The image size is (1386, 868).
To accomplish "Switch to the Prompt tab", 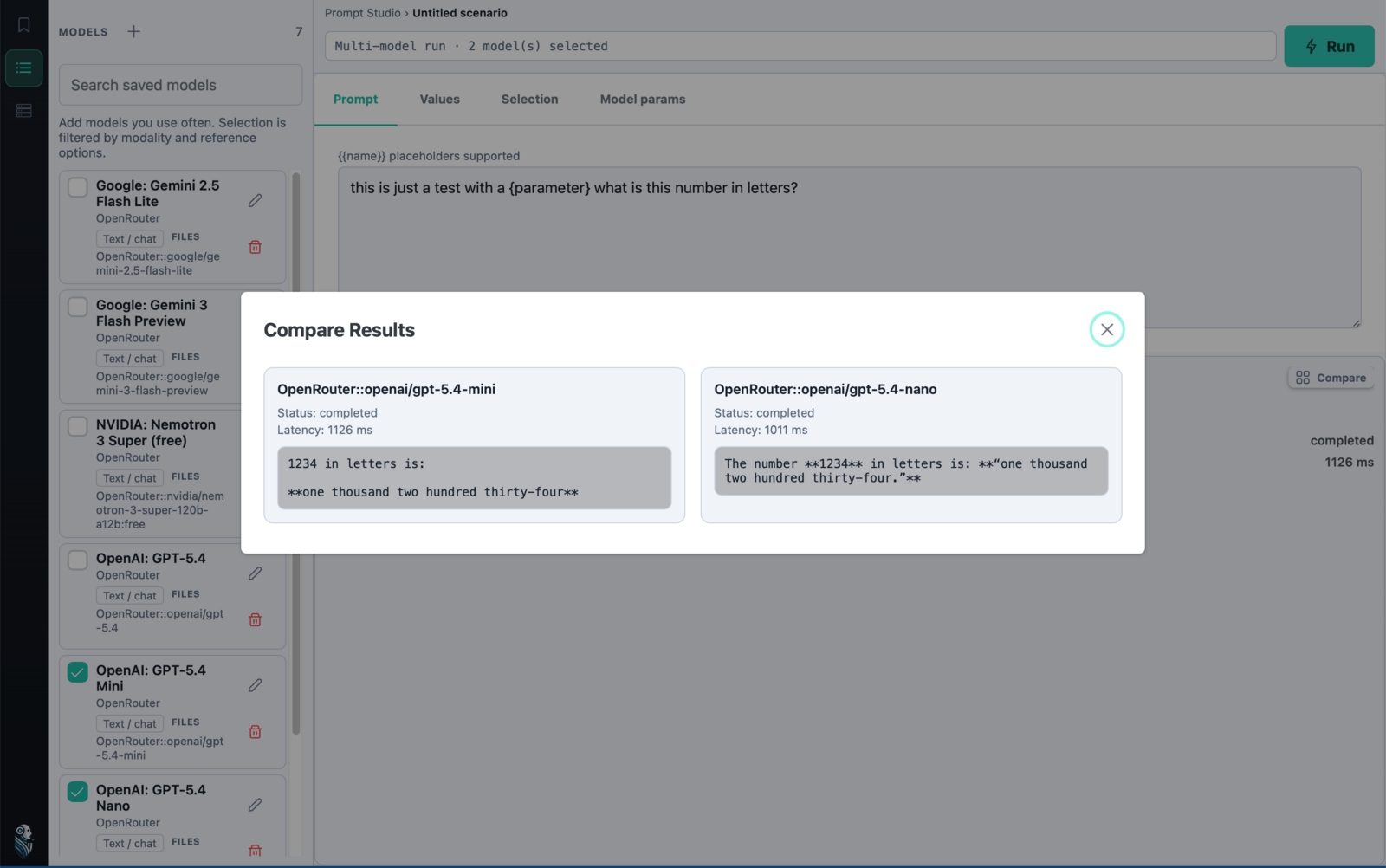I will [x=355, y=100].
